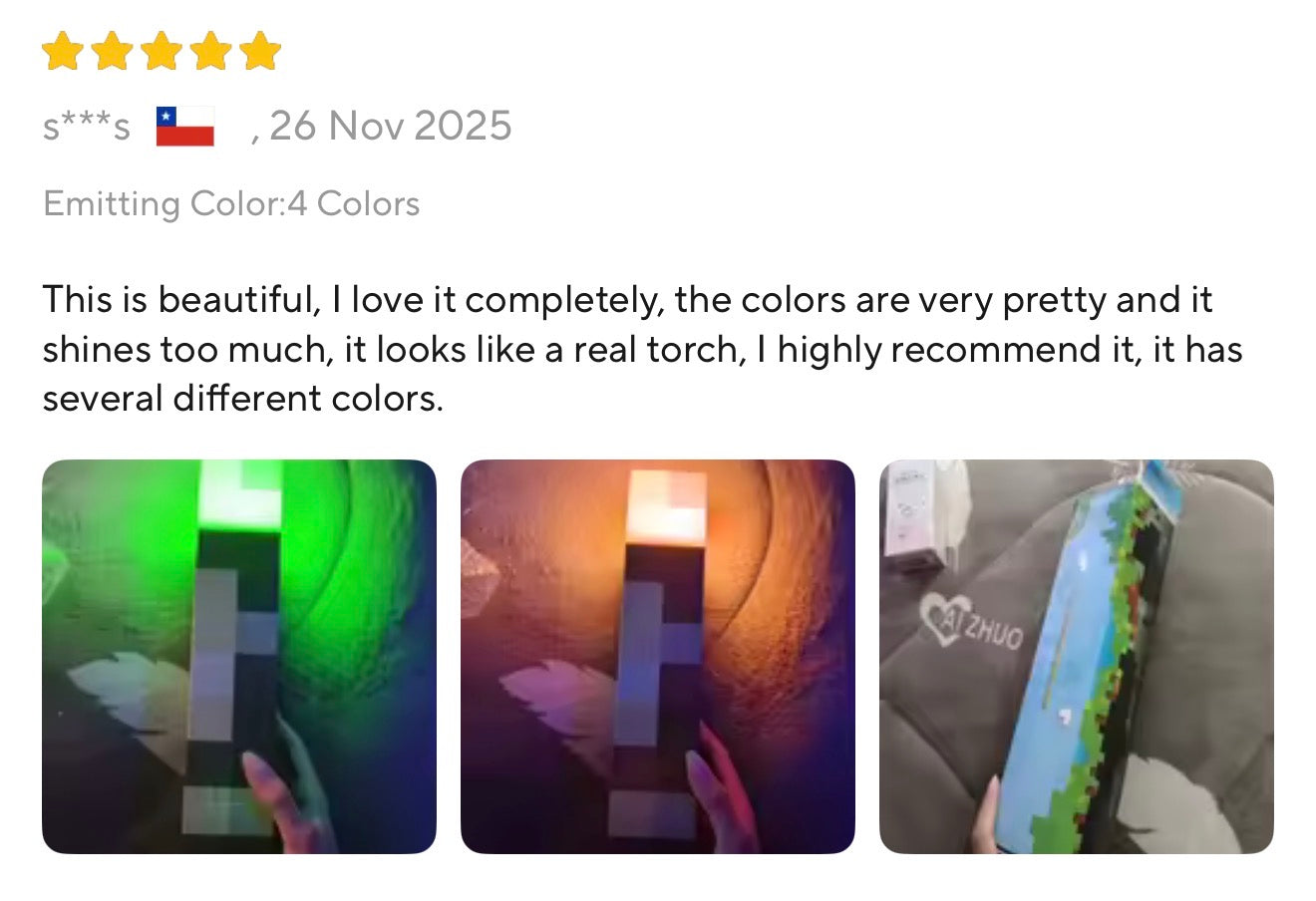Select the third rating star
1316x901 pixels.
click(x=161, y=51)
